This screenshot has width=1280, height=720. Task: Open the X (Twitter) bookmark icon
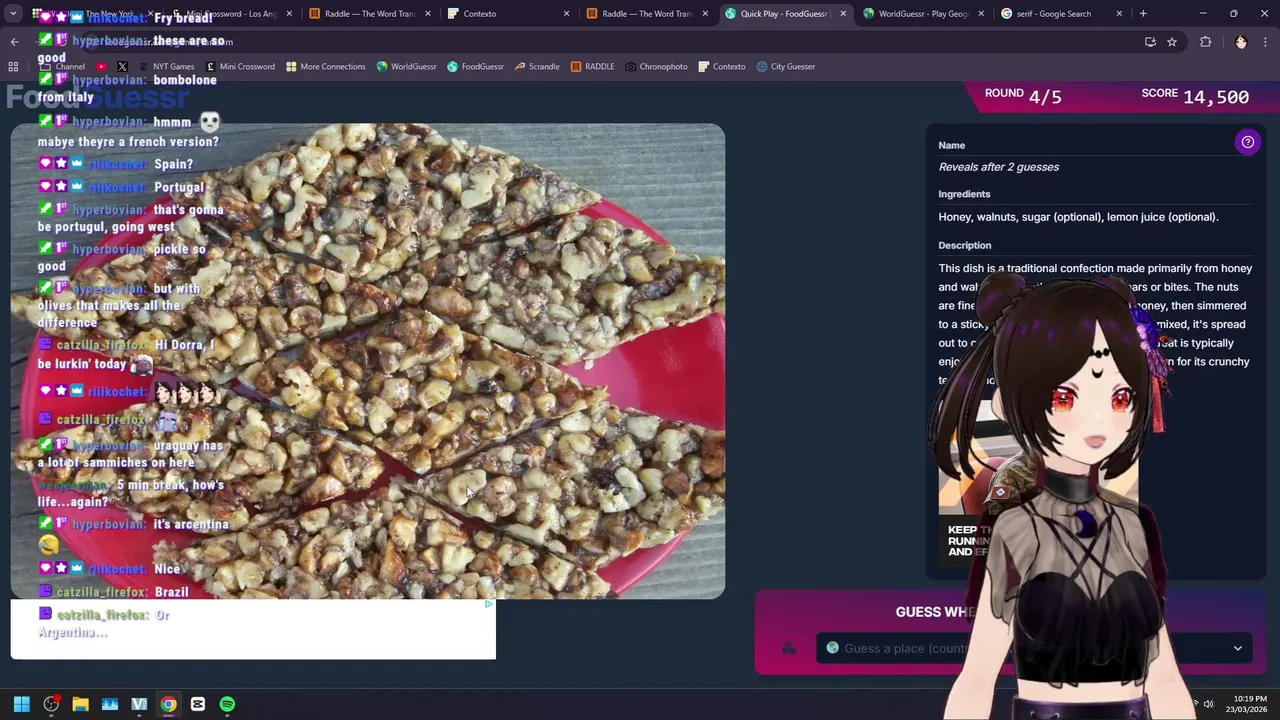coord(122,66)
